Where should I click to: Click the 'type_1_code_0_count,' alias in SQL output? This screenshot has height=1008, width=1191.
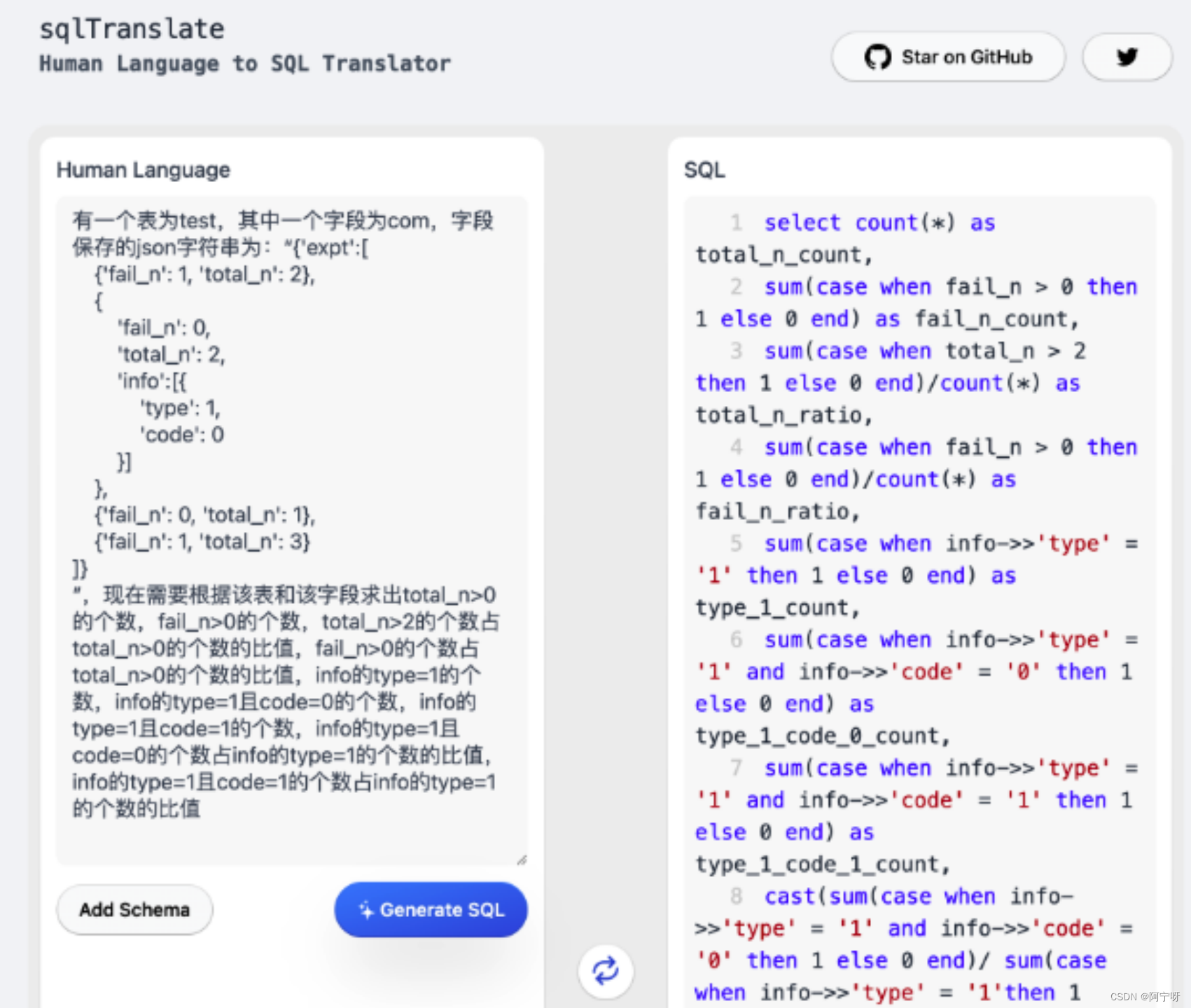pos(822,736)
